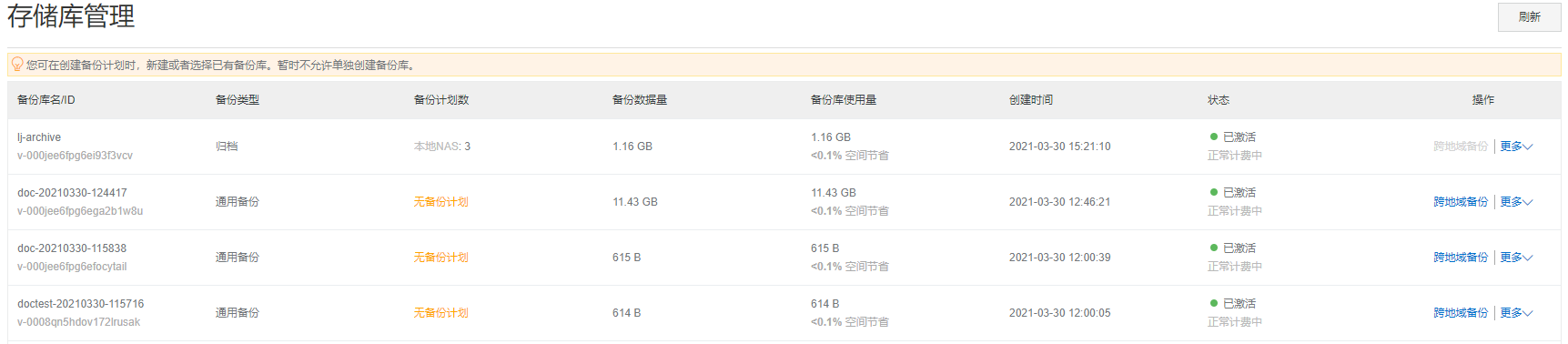Click the 备份库名/ID column header
1568x344 pixels.
[46, 100]
